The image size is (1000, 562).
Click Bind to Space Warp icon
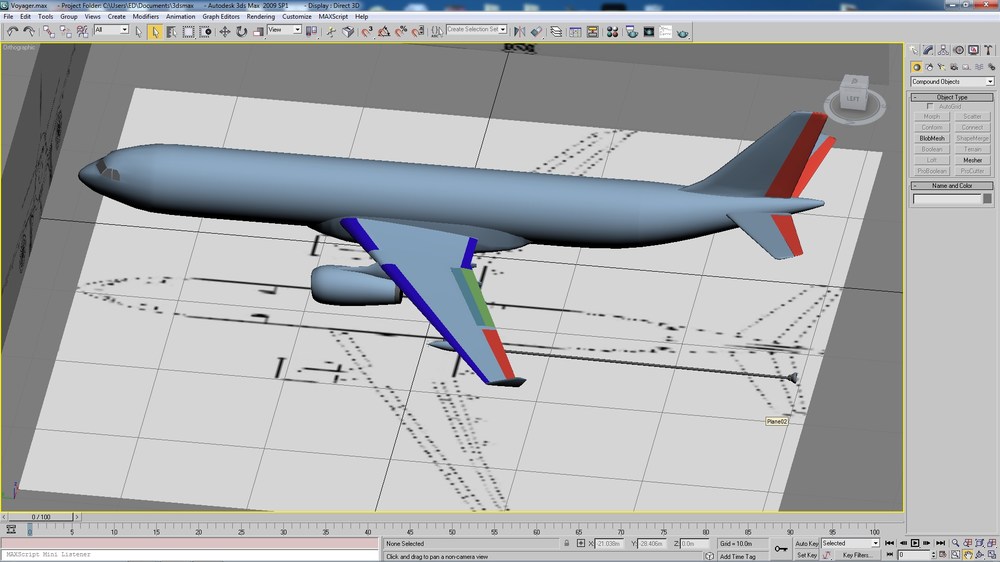point(82,31)
